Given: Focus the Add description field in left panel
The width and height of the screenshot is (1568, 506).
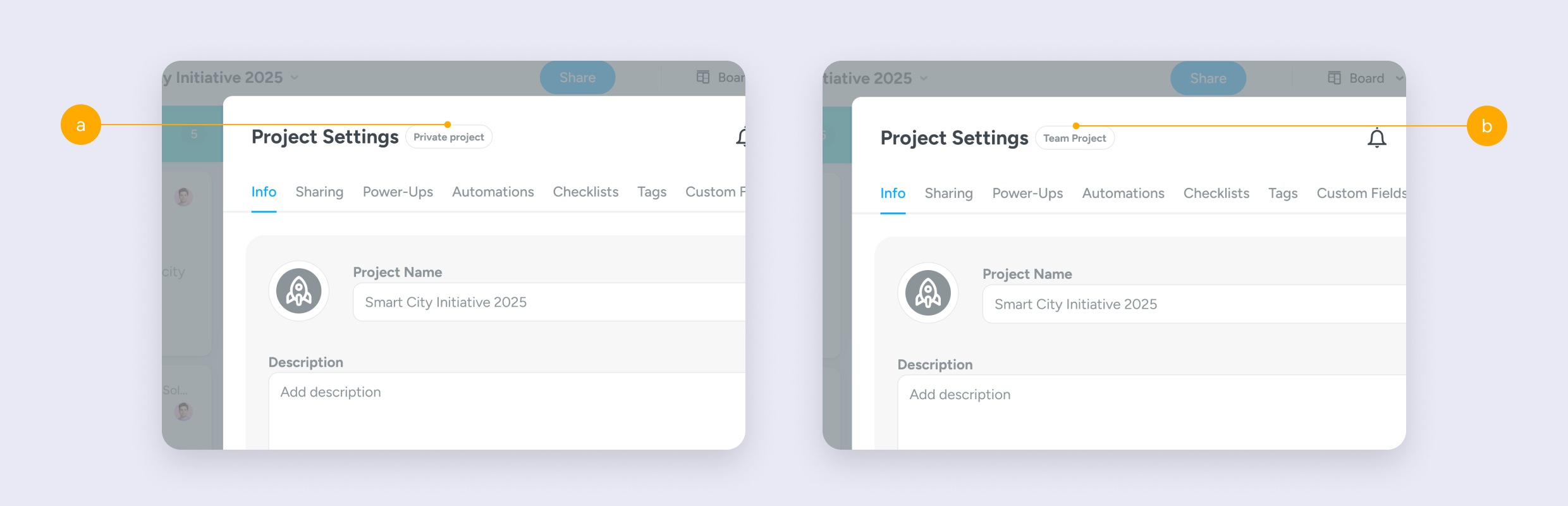Looking at the screenshot, I should coord(507,411).
